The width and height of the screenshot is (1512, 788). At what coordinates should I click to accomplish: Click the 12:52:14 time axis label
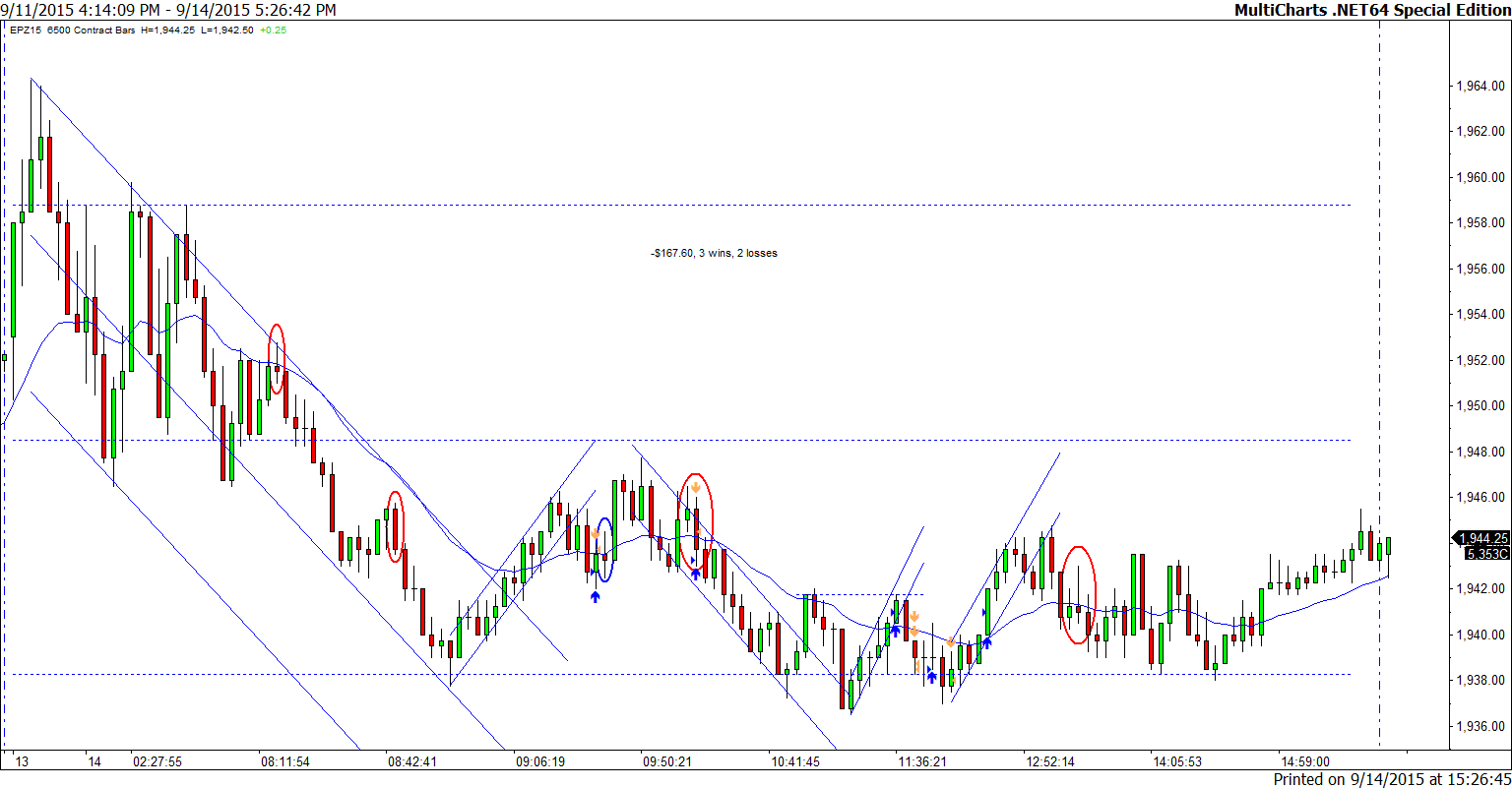(1050, 761)
